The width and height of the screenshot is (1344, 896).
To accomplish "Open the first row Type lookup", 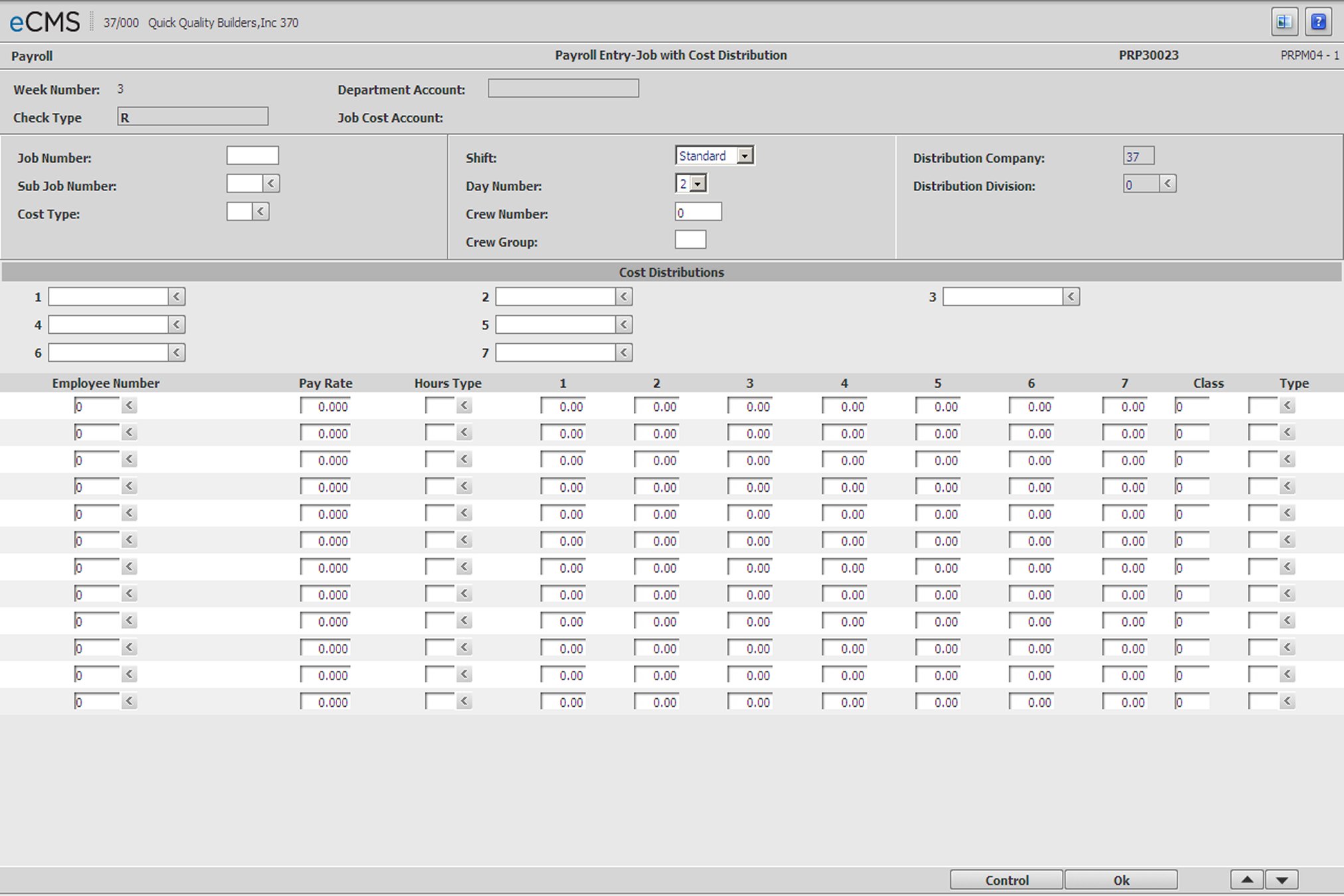I will (1288, 406).
